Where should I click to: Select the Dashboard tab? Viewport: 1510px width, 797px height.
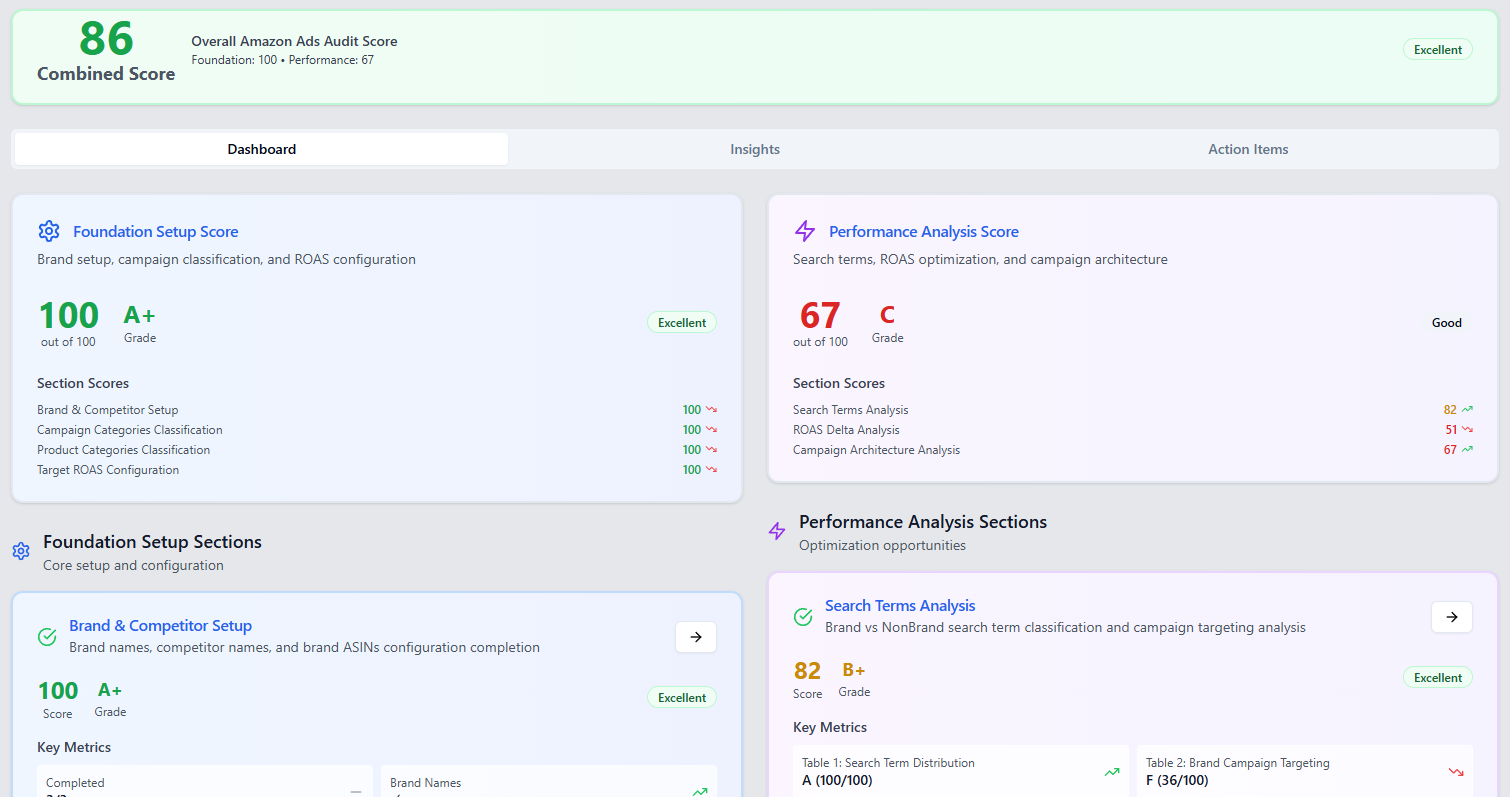point(261,148)
